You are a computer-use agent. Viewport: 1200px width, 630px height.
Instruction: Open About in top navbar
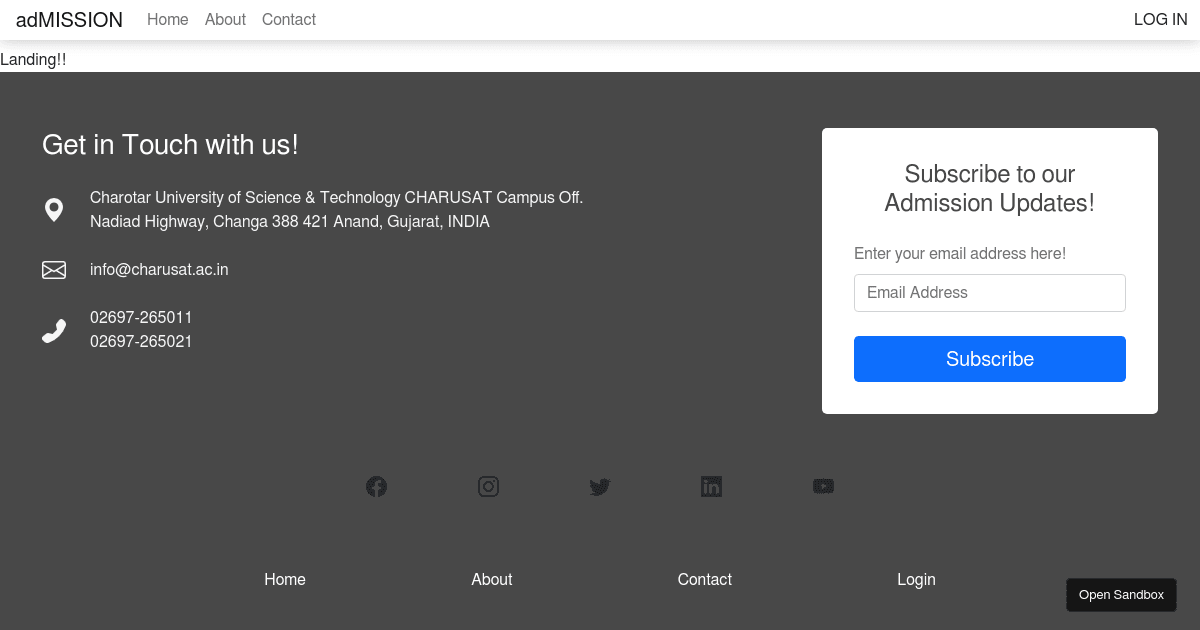225,20
